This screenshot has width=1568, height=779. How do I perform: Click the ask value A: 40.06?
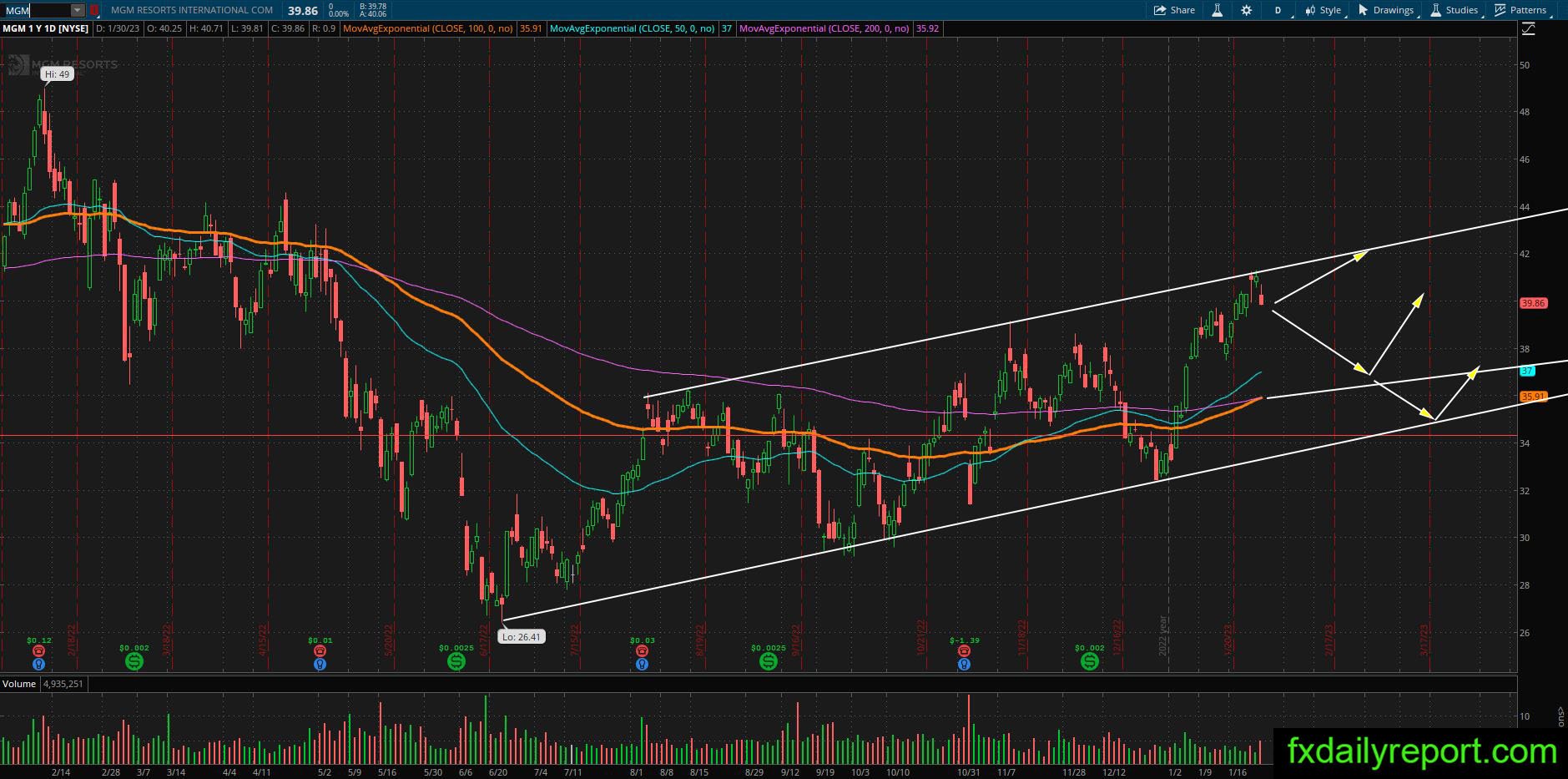[x=372, y=15]
